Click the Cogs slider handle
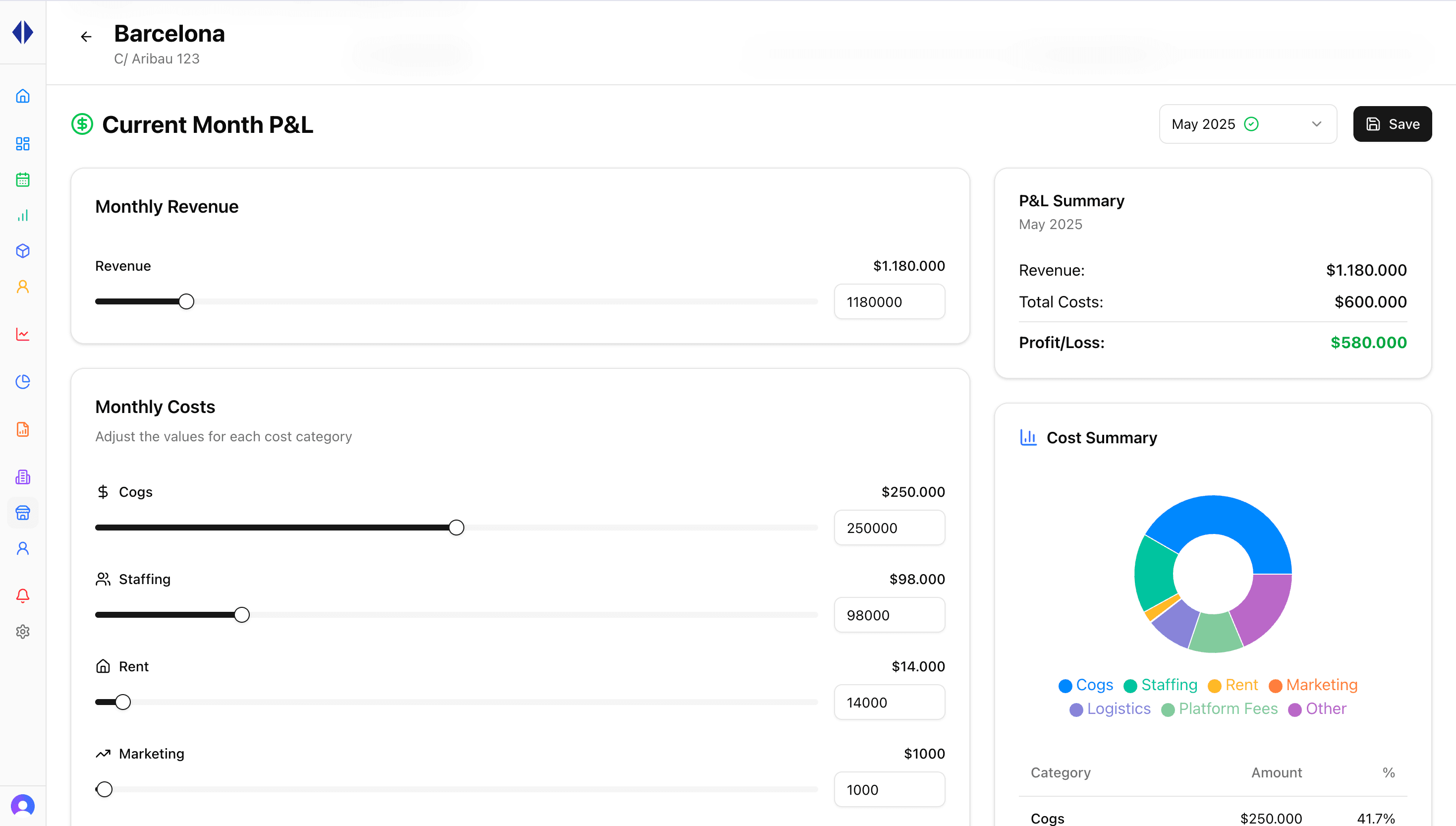1456x826 pixels. pyautogui.click(x=456, y=528)
